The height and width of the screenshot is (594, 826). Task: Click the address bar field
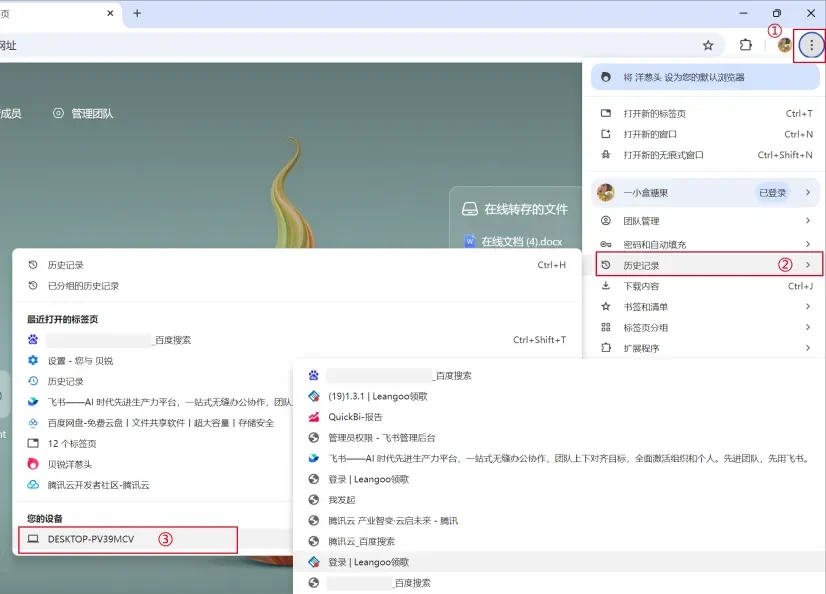click(348, 45)
